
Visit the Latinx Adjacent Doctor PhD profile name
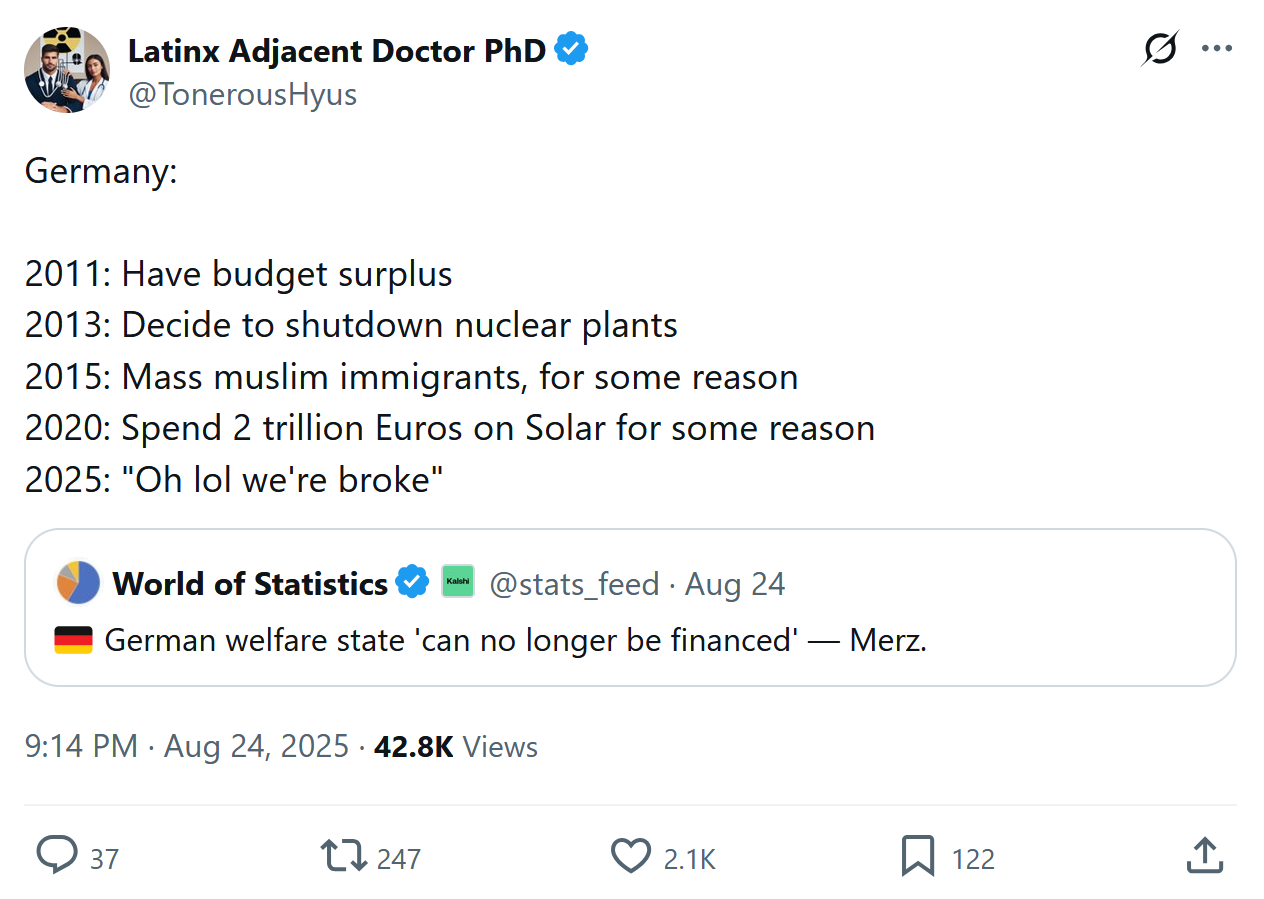point(336,50)
